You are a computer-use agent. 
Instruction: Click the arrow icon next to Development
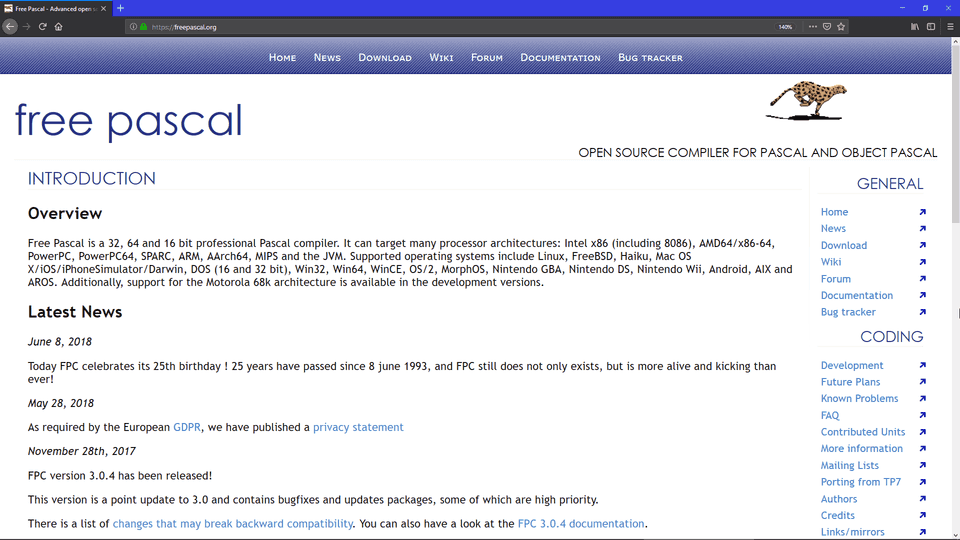click(923, 365)
